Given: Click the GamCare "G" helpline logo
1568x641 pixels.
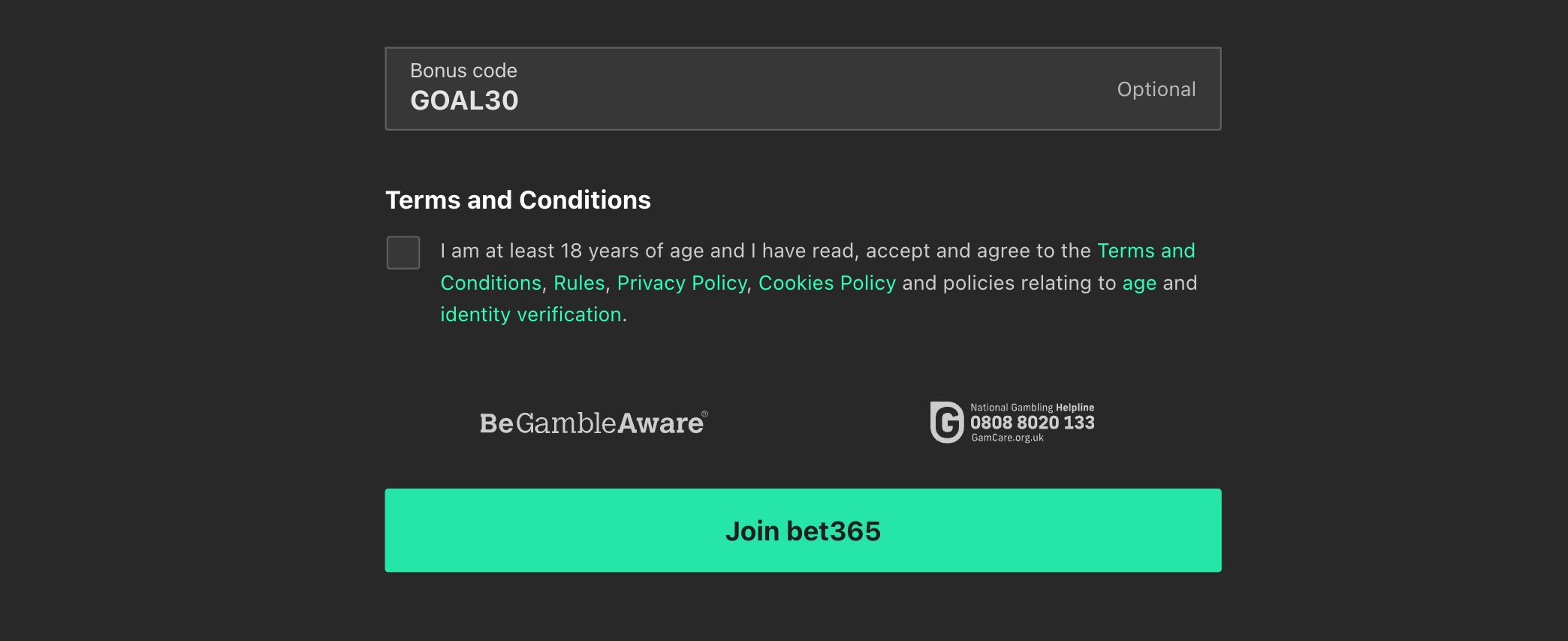Looking at the screenshot, I should pos(947,421).
